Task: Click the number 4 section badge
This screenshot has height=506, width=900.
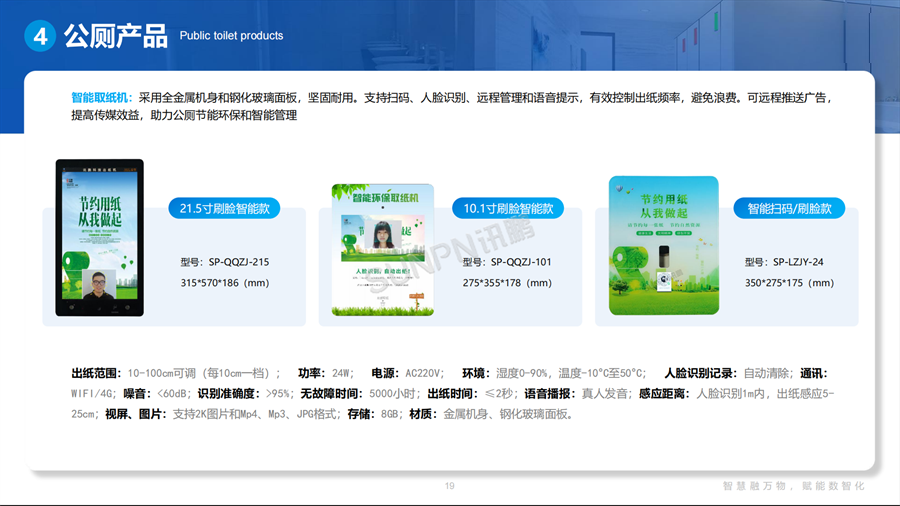Action: tap(40, 36)
